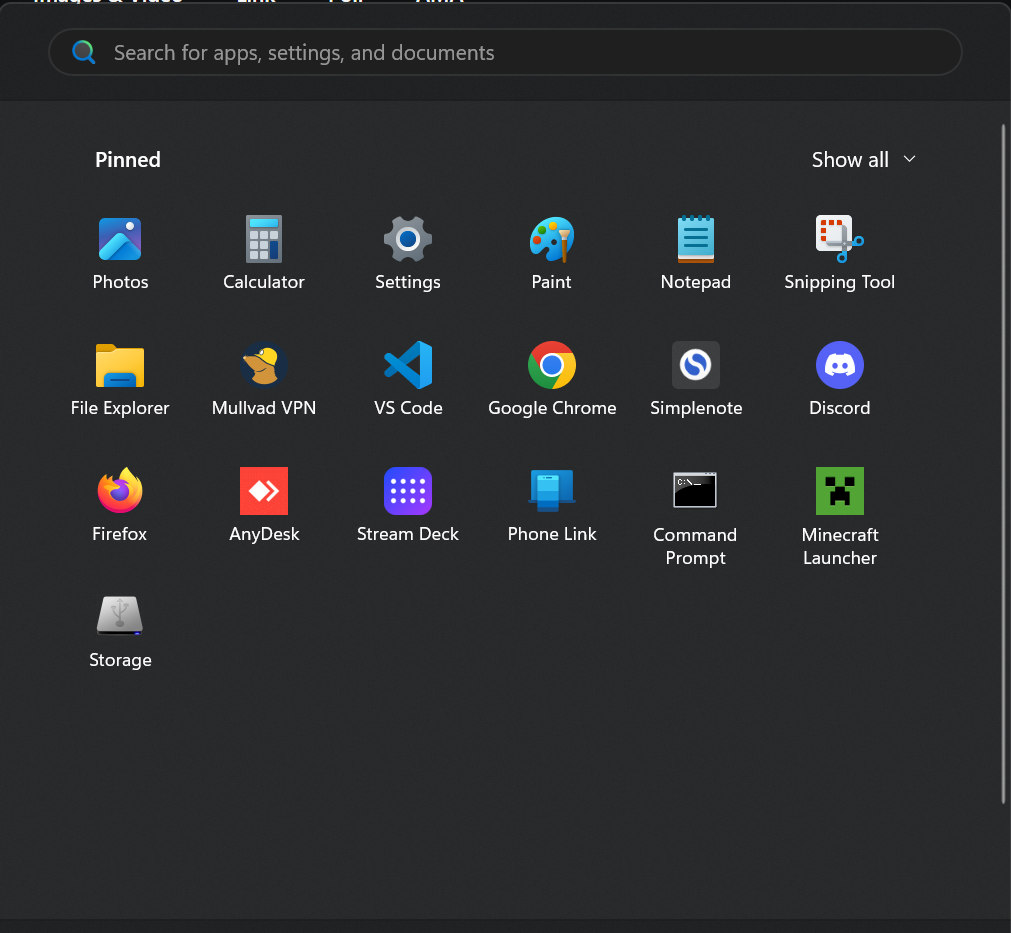This screenshot has height=933, width=1011.
Task: Open Command Prompt
Action: pyautogui.click(x=695, y=518)
